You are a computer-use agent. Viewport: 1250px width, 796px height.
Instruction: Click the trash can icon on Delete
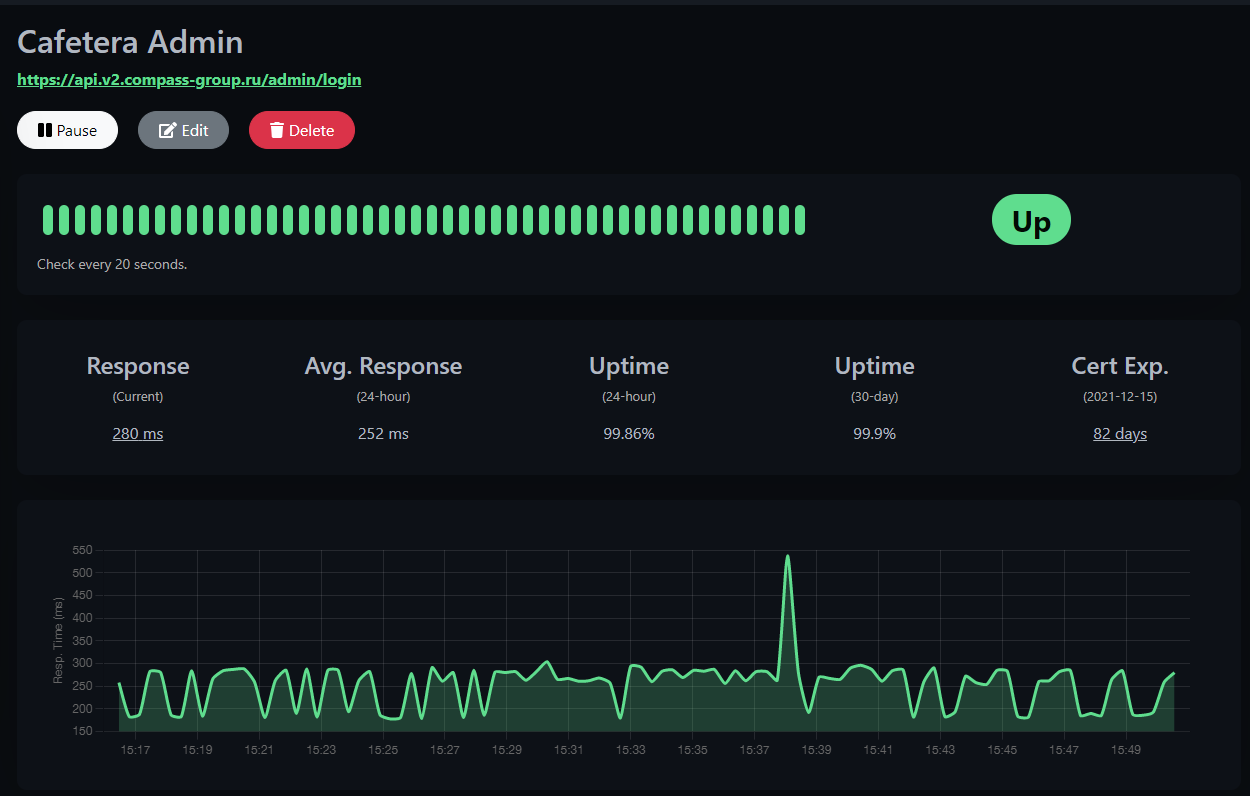coord(277,130)
